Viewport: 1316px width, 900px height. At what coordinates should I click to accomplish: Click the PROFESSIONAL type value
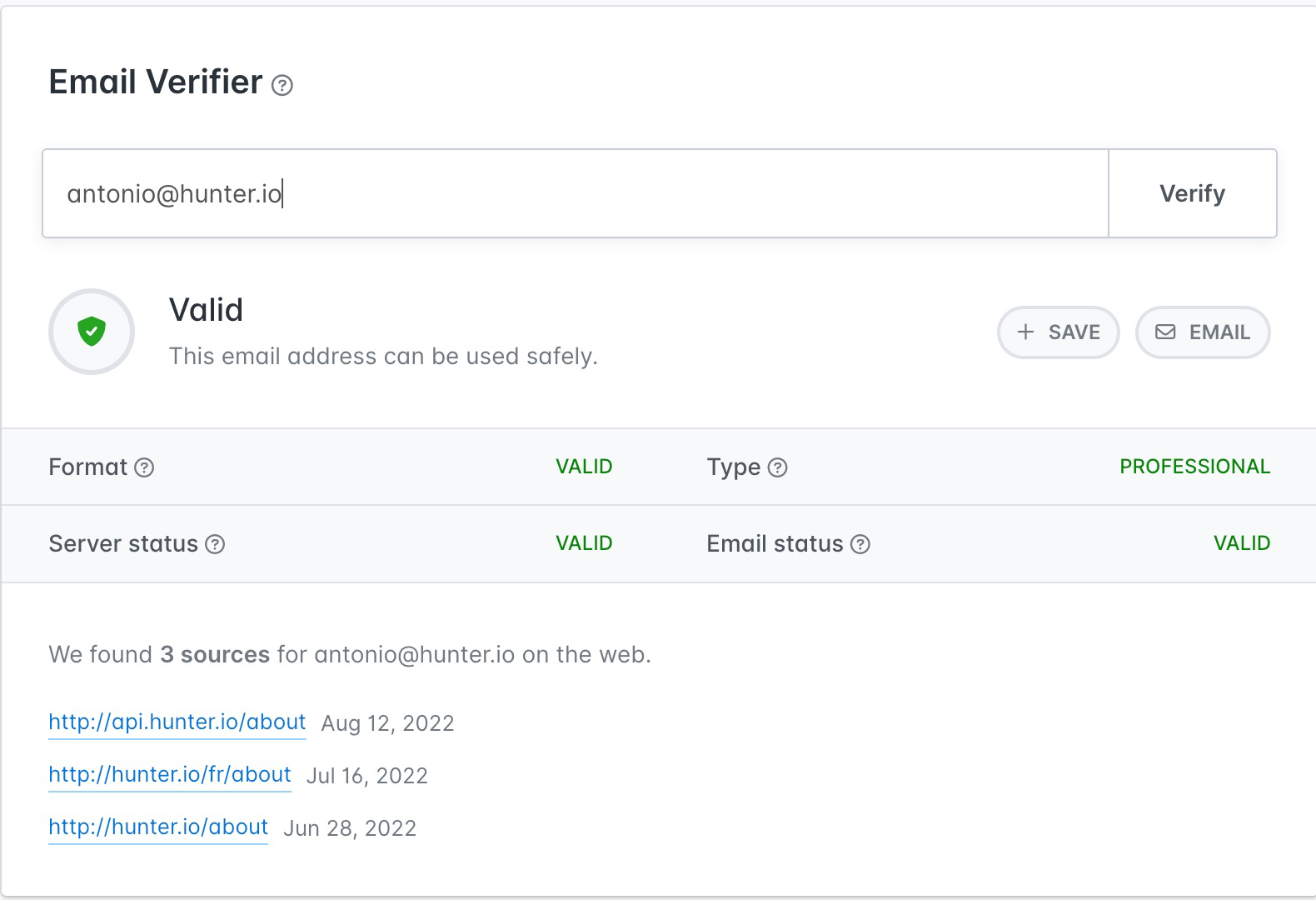(x=1194, y=467)
